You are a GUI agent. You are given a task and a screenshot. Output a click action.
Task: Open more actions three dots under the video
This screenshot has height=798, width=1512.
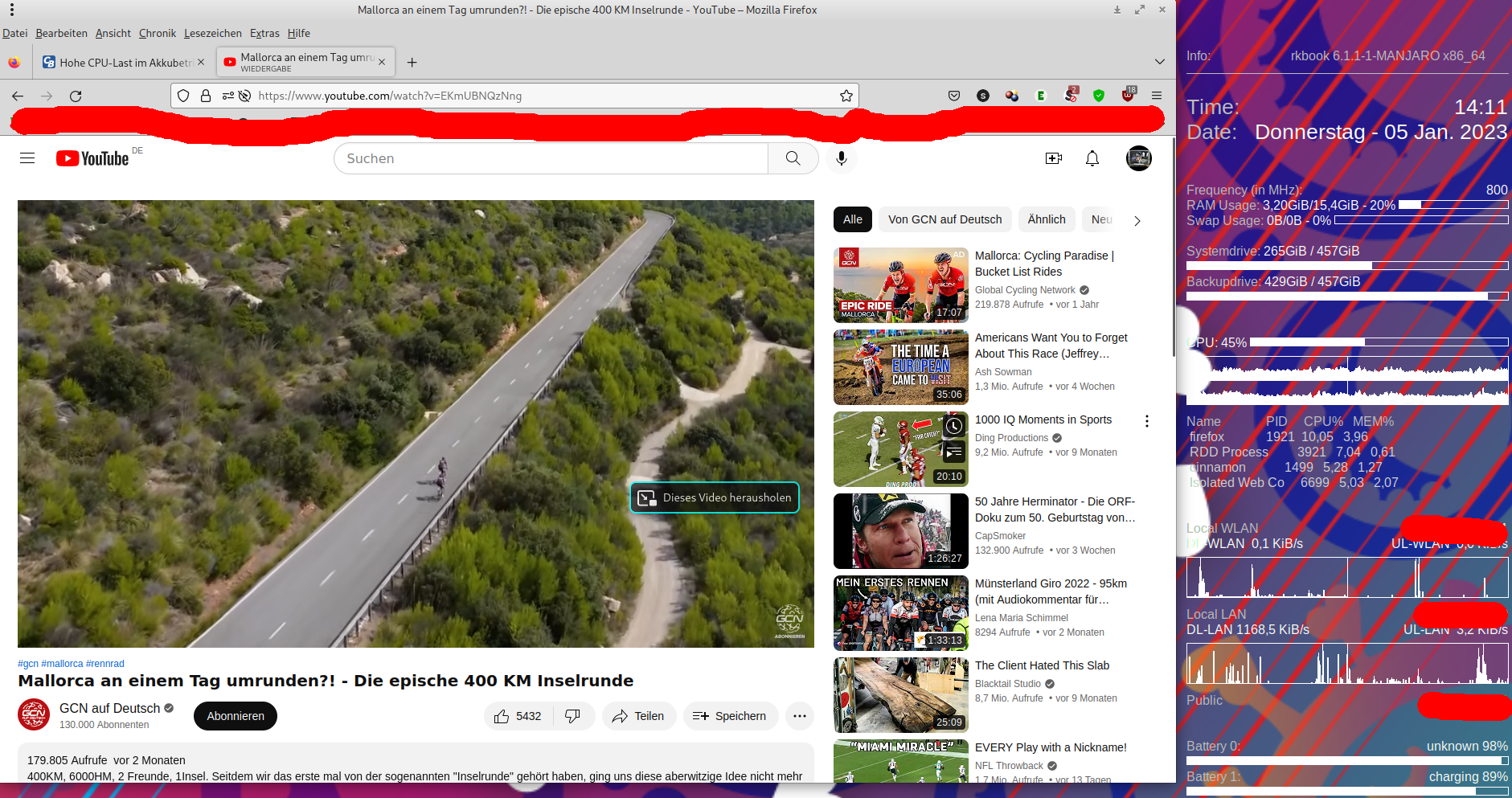pos(800,716)
